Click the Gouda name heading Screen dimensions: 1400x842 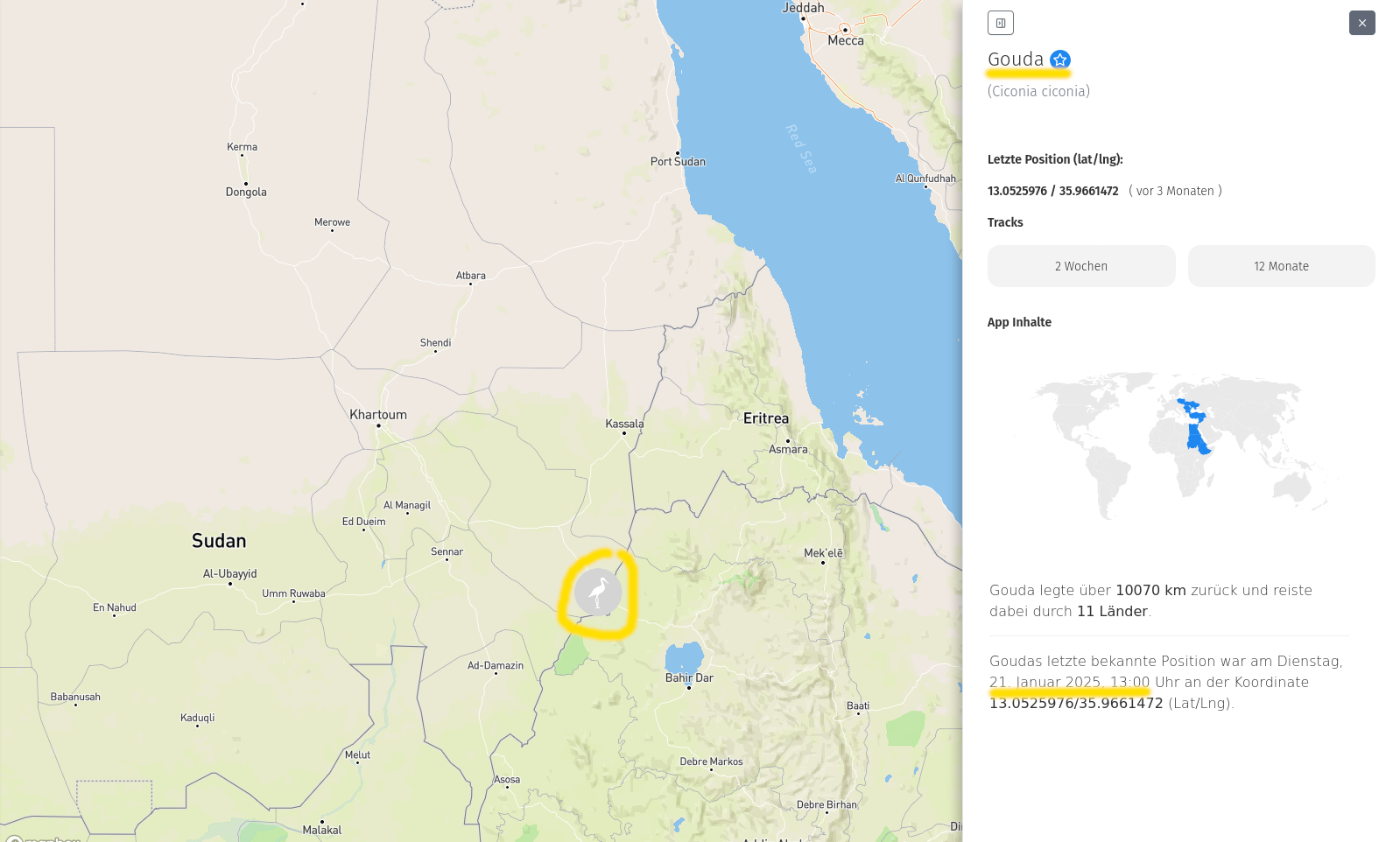[x=1015, y=60]
